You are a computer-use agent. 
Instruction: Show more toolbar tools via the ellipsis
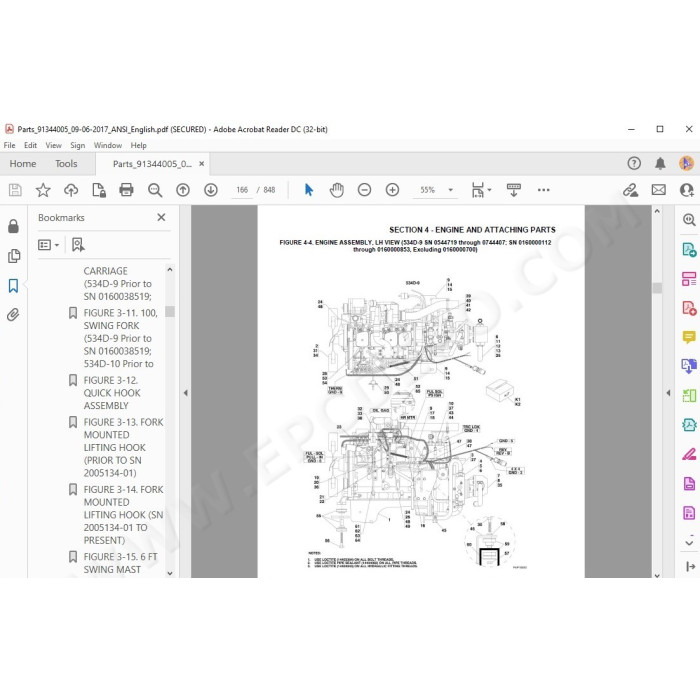coord(544,190)
